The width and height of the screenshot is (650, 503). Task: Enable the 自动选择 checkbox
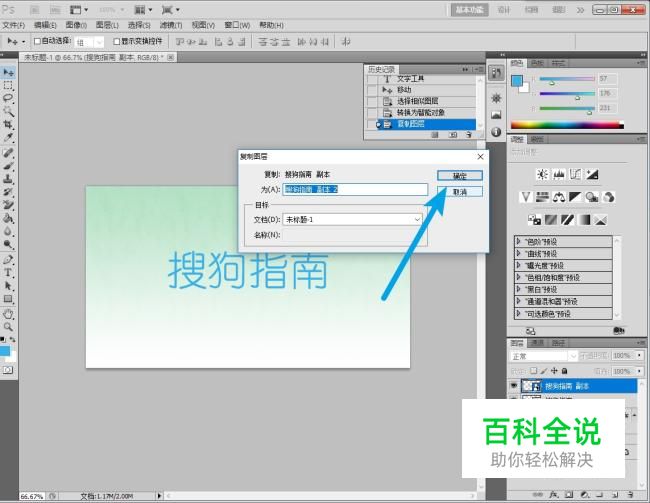tap(37, 41)
